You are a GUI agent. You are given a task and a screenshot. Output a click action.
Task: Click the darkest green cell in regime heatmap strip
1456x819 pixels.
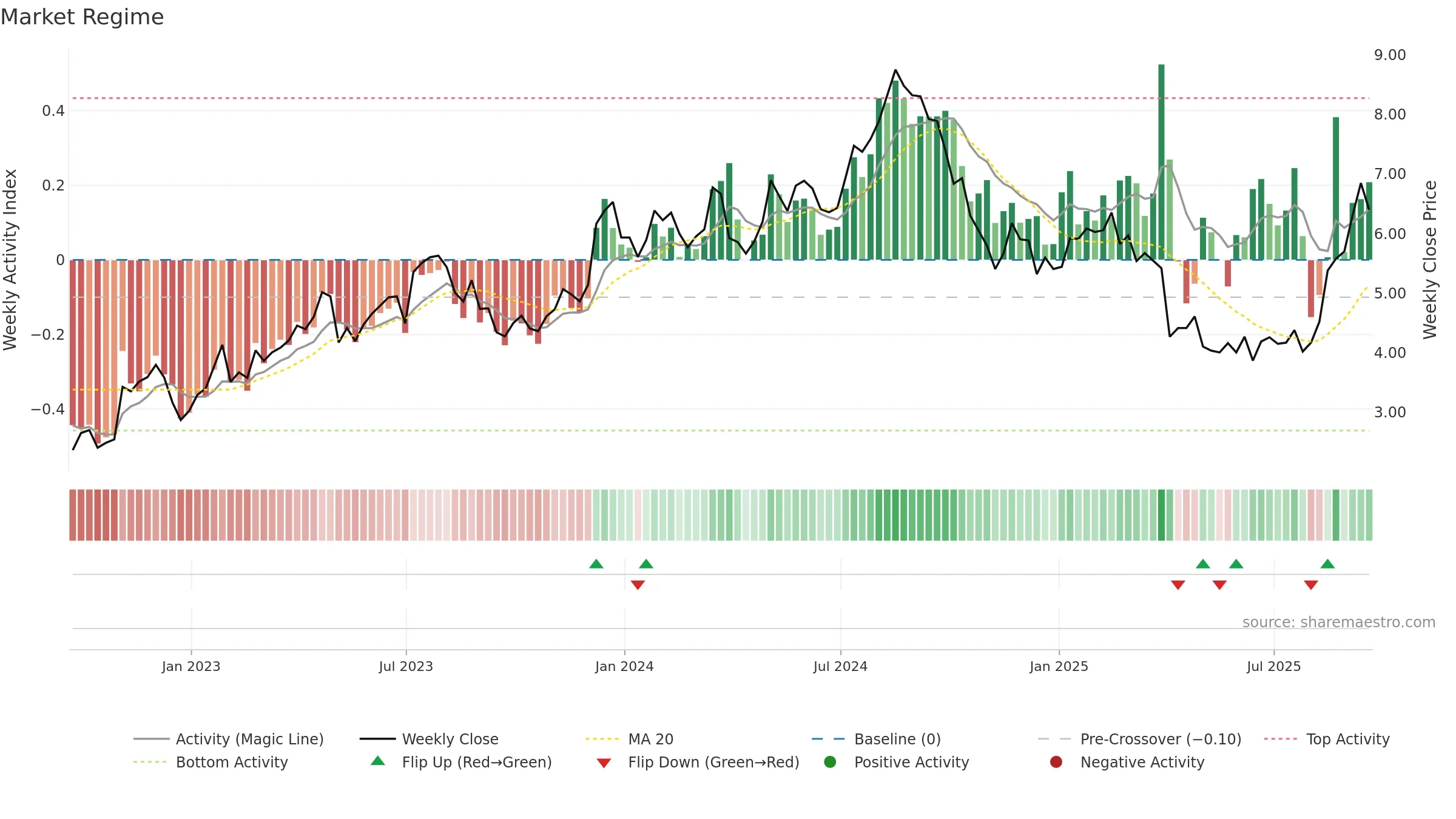tap(1161, 515)
